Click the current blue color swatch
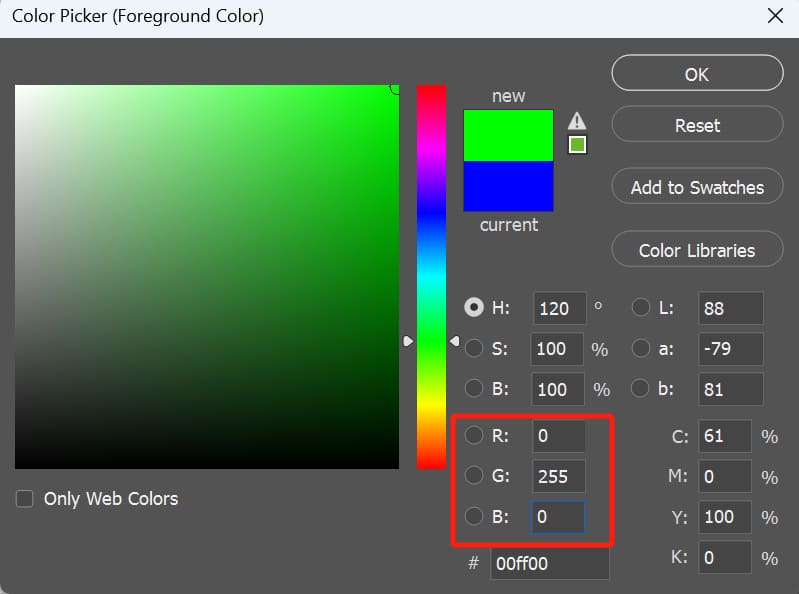The image size is (799, 594). [x=508, y=186]
